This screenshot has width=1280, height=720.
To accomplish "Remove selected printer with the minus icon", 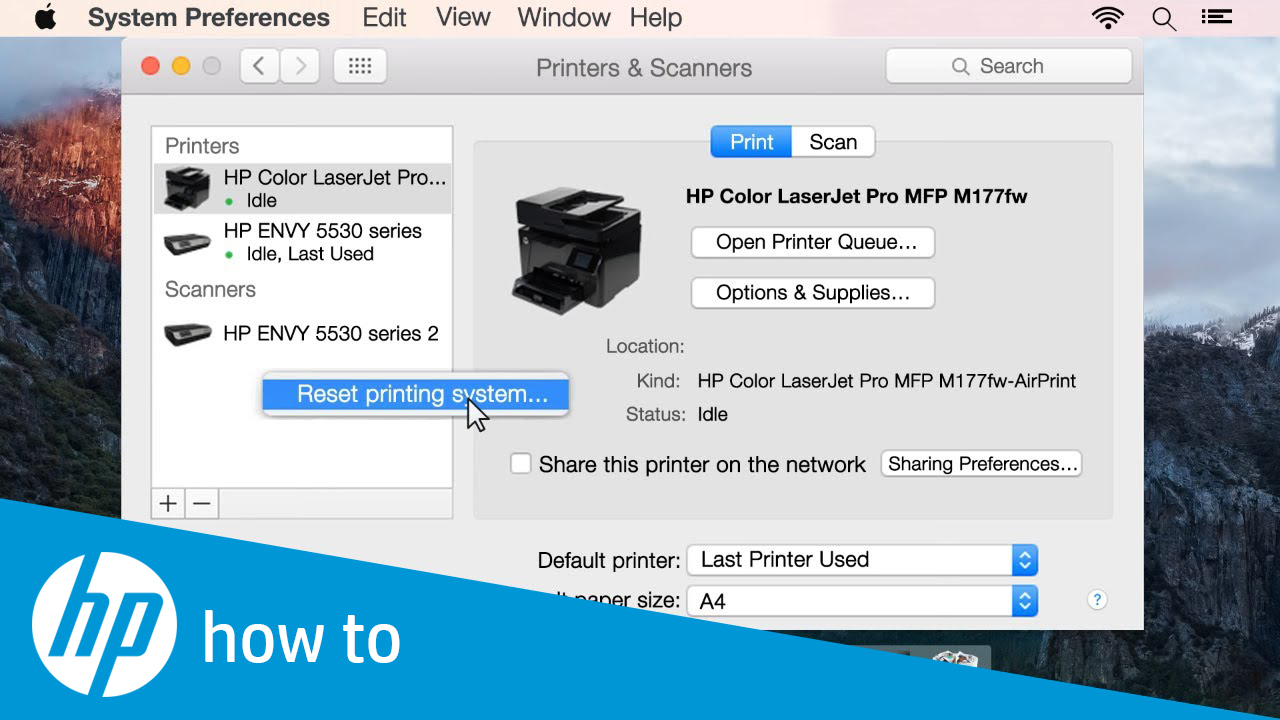I will tap(201, 503).
